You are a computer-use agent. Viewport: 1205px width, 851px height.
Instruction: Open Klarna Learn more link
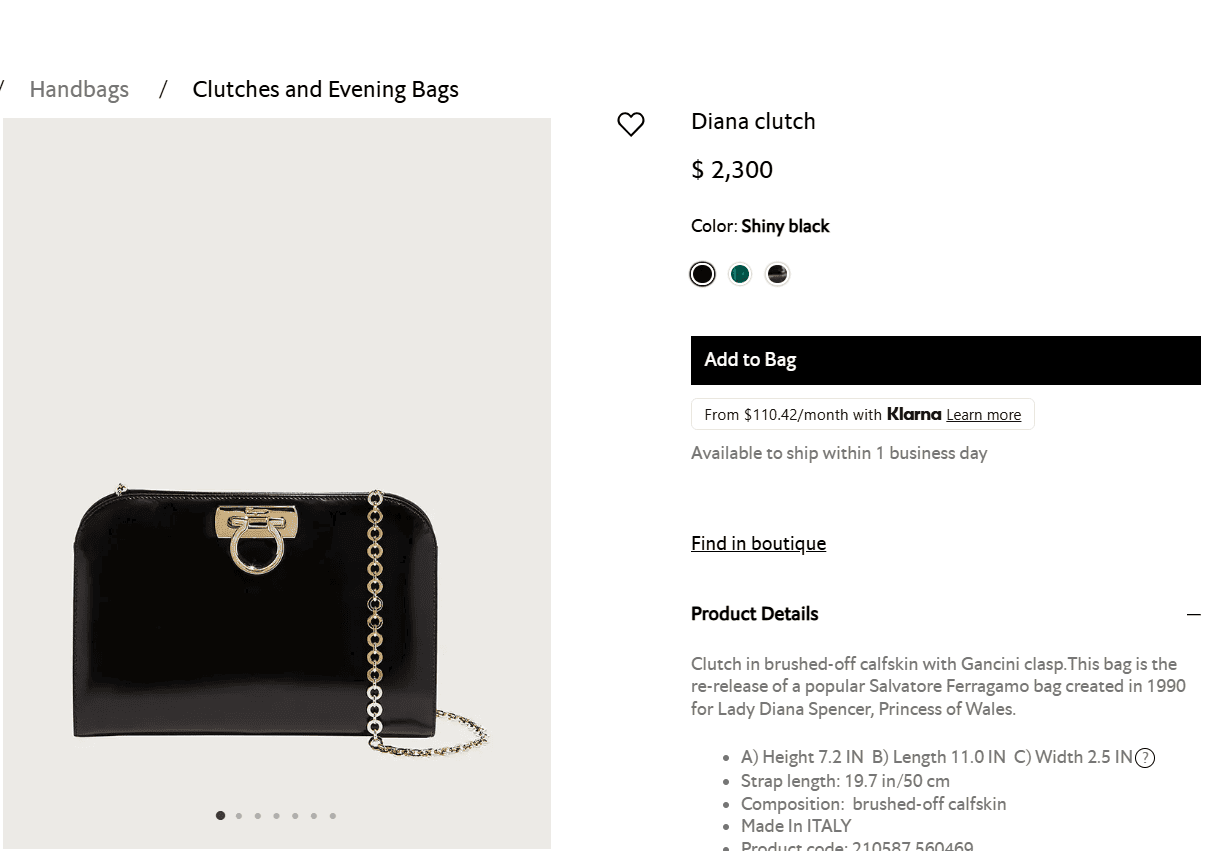click(984, 415)
